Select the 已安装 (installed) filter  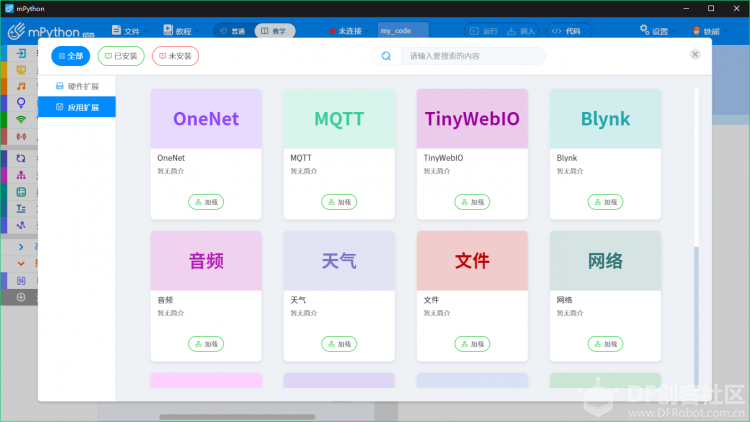[x=121, y=56]
